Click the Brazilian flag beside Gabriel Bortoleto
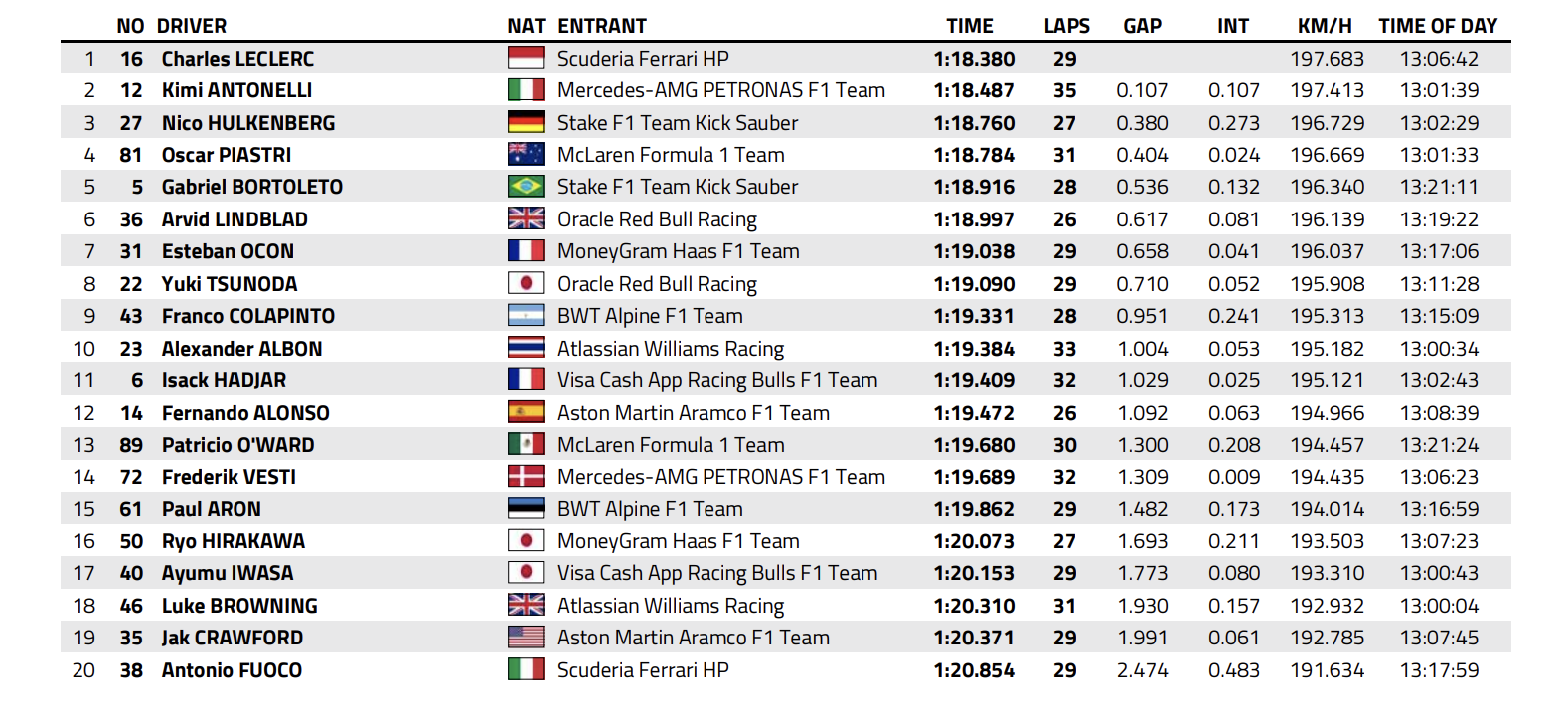This screenshot has width=1568, height=713. [x=526, y=187]
